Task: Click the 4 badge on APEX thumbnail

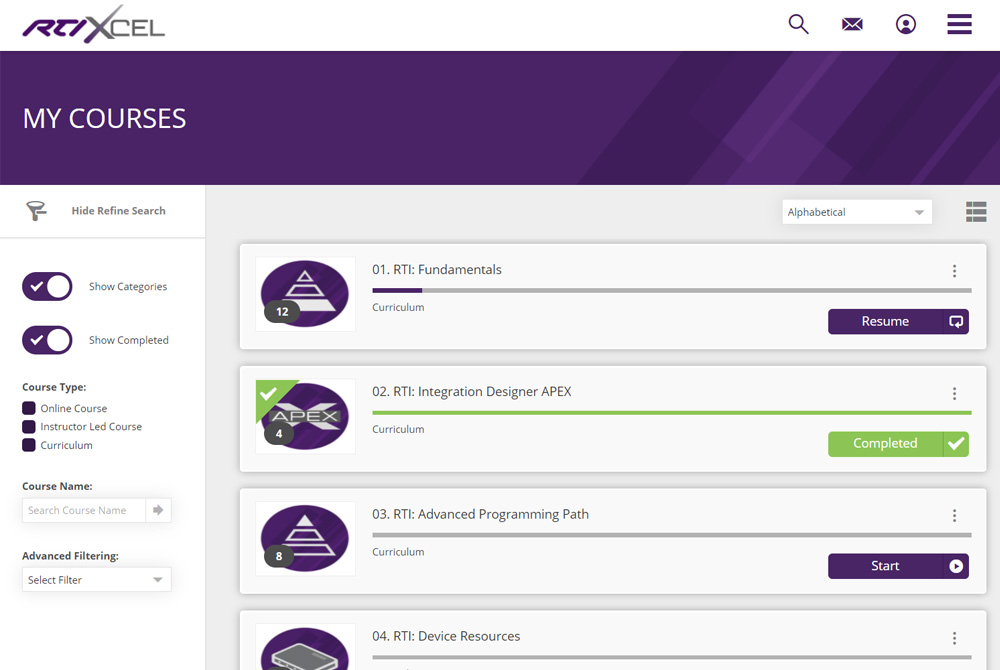Action: [279, 433]
